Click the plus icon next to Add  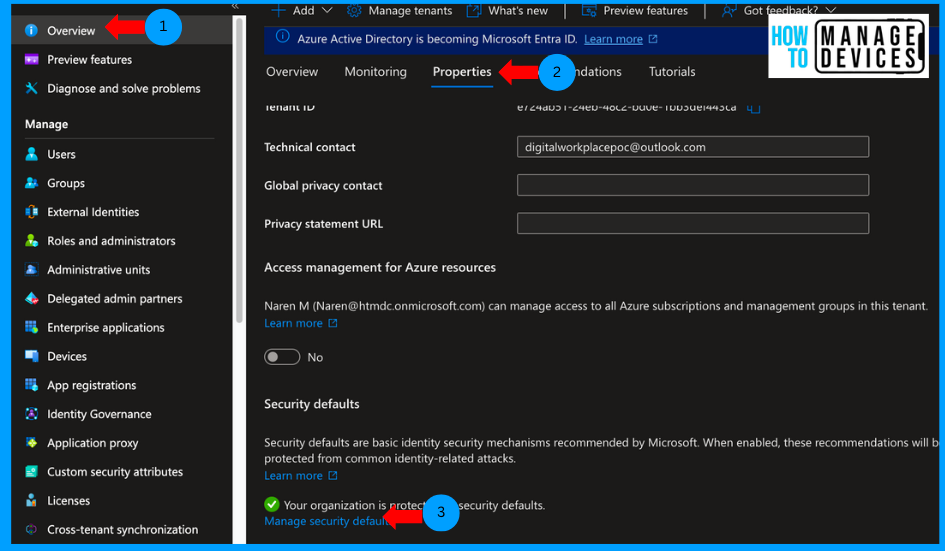coord(278,10)
